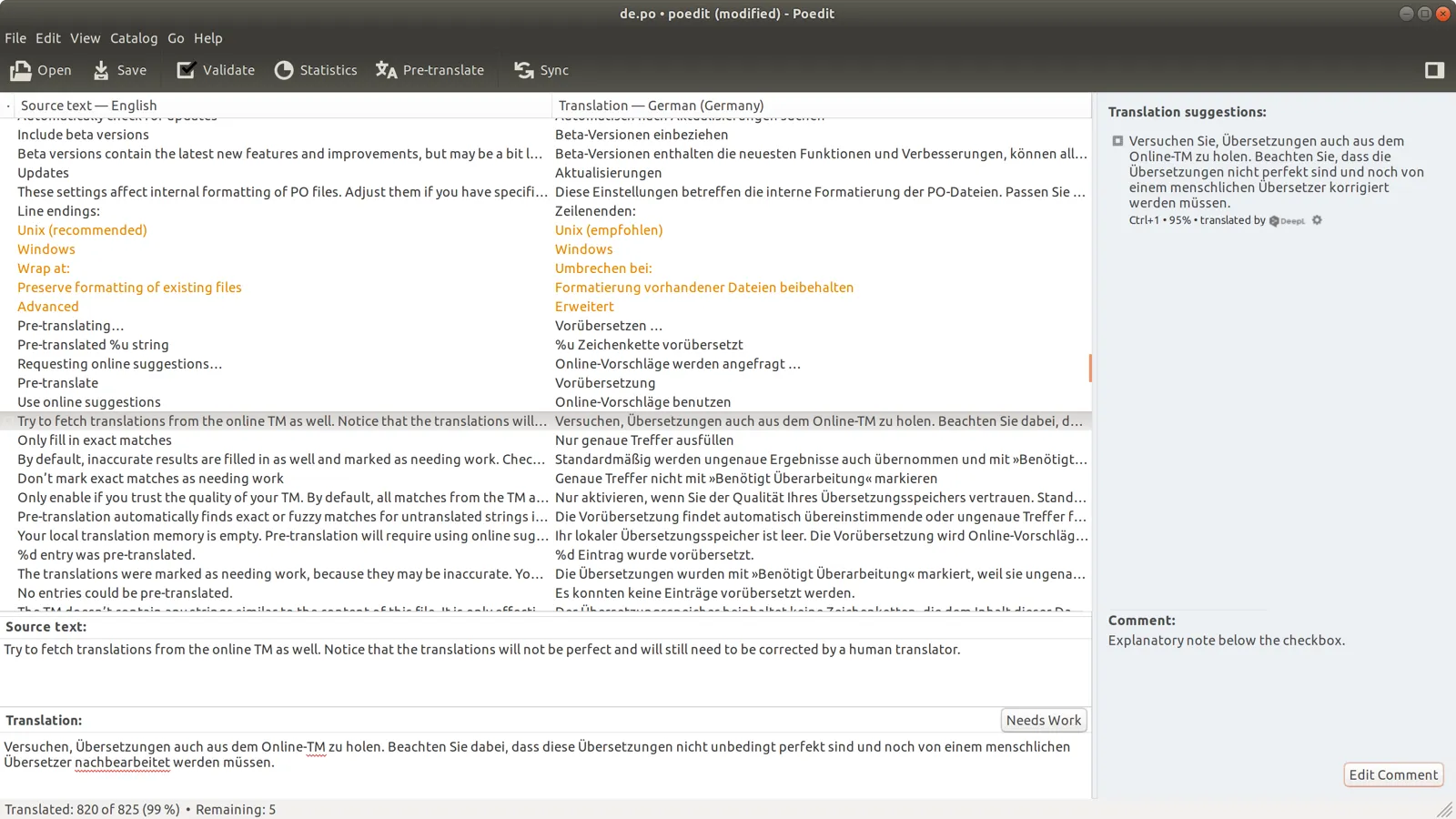
Task: Click the machine translation suggestion icon
Action: coord(1117,141)
